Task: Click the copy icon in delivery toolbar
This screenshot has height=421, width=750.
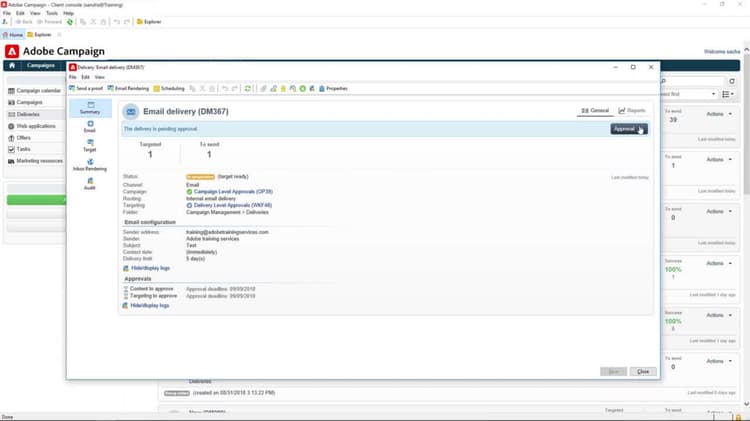Action: point(192,89)
